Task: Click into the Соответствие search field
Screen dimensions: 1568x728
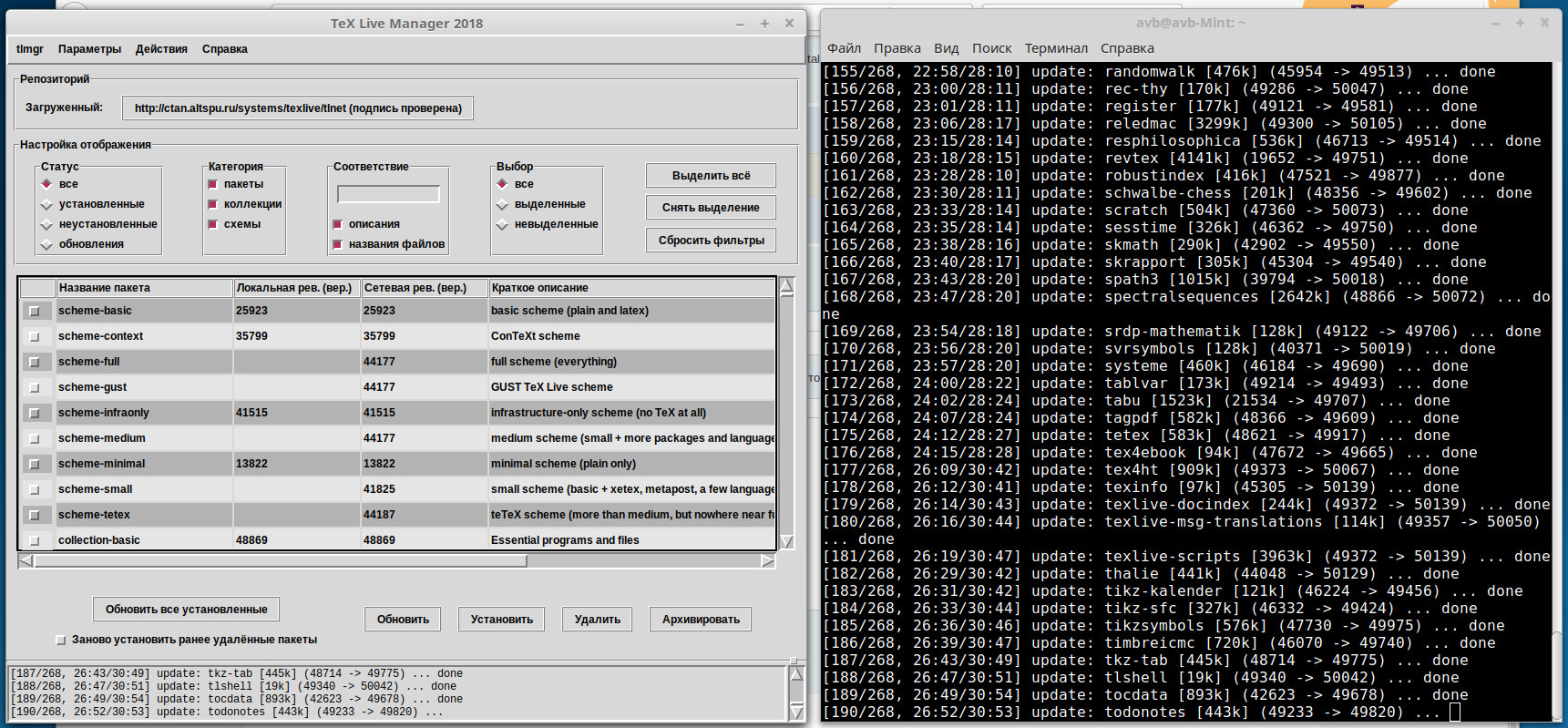Action: [x=388, y=194]
